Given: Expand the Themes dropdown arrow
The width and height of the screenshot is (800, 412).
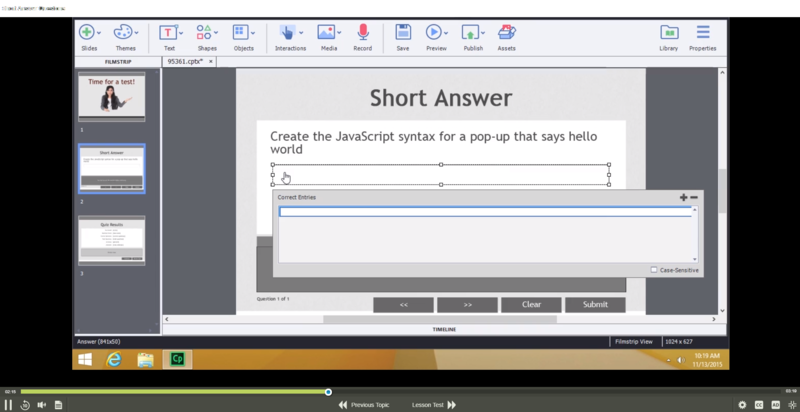Looking at the screenshot, I should tap(136, 33).
